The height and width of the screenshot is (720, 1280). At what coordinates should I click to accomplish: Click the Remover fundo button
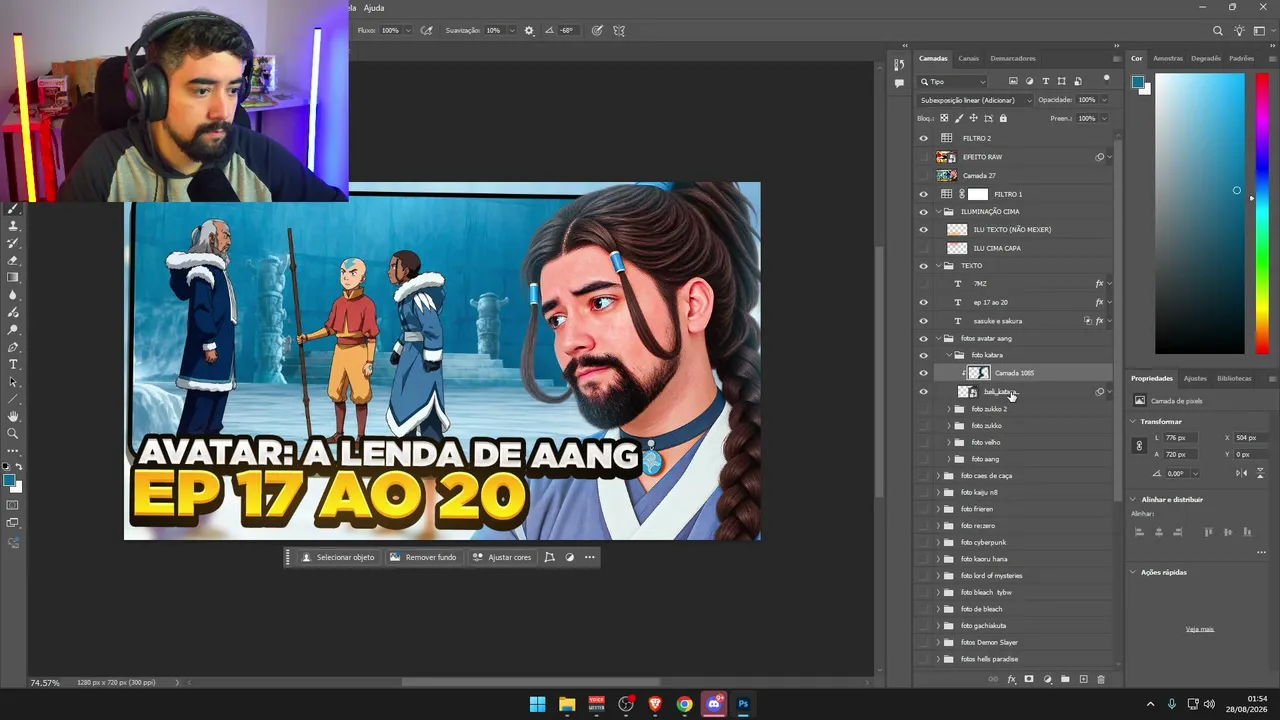[x=423, y=557]
